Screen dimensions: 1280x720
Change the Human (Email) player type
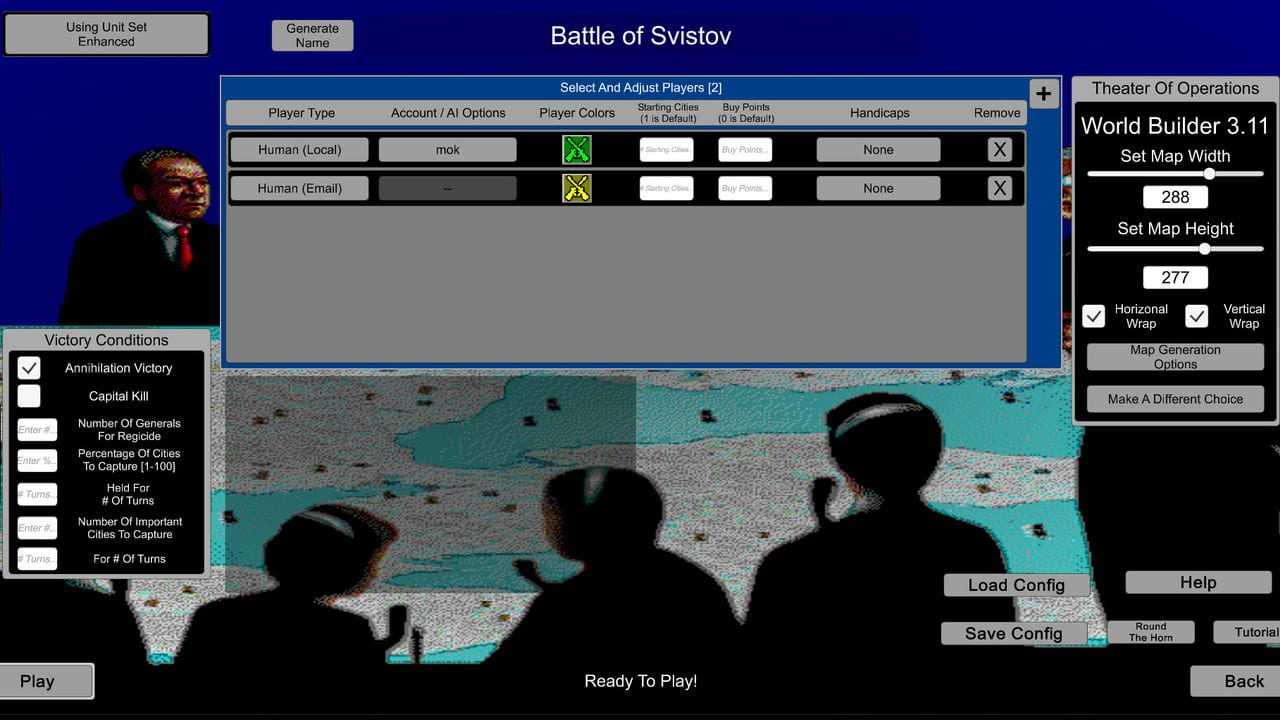300,188
